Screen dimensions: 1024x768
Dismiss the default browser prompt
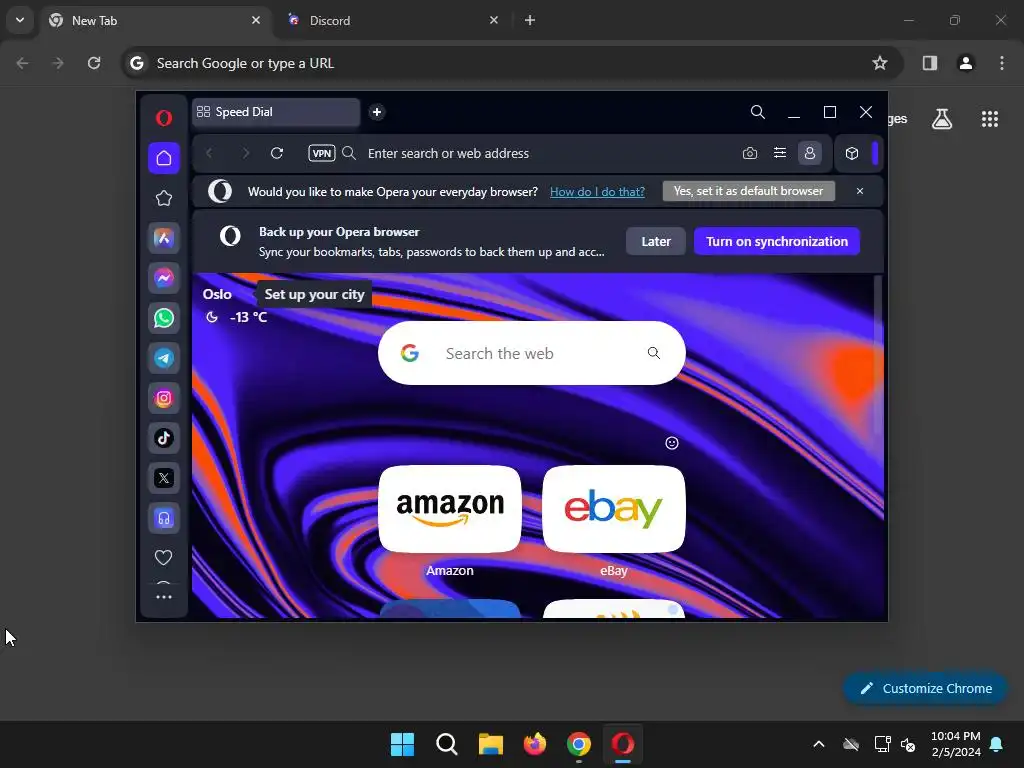[x=860, y=191]
